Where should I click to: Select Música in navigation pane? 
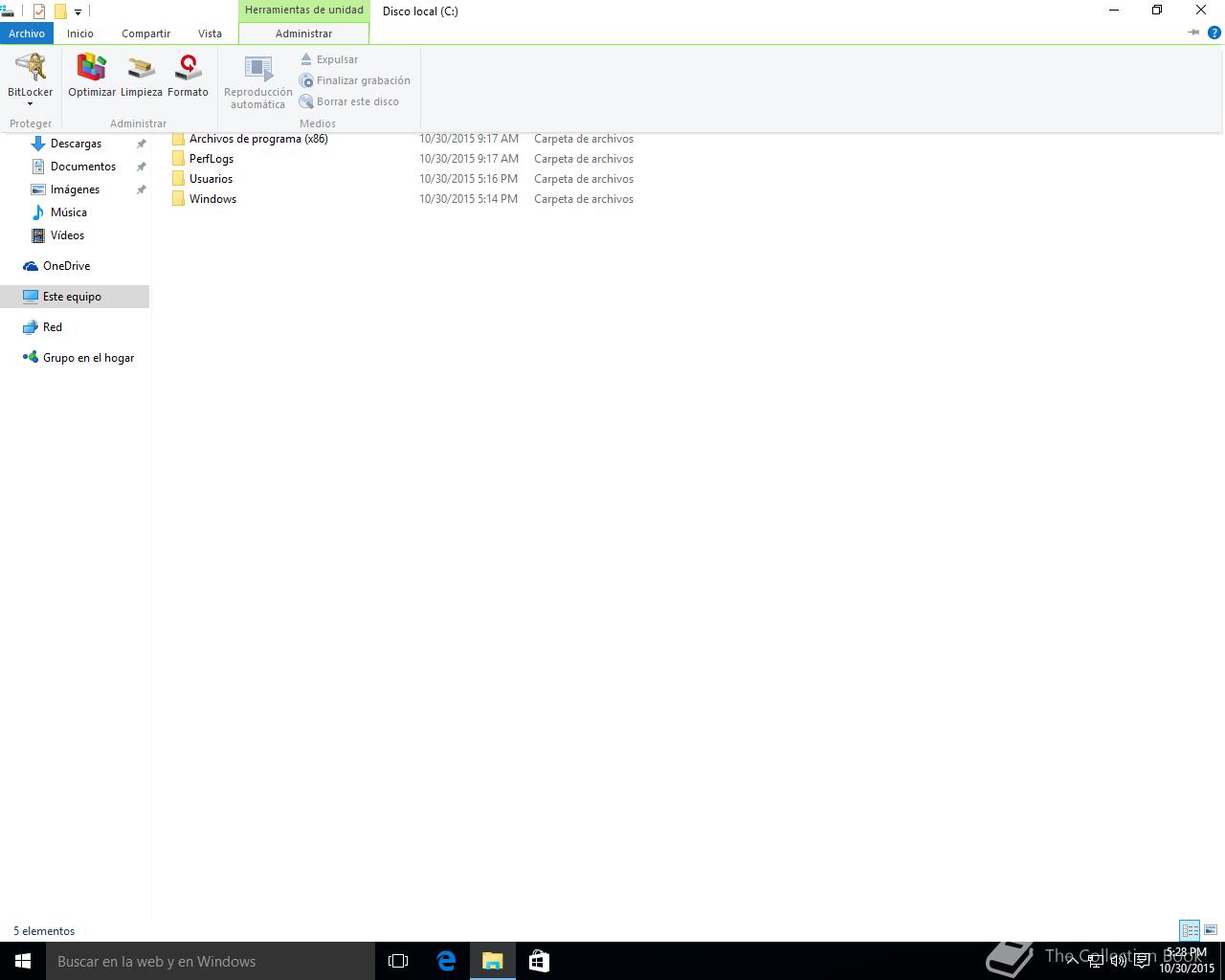[69, 212]
